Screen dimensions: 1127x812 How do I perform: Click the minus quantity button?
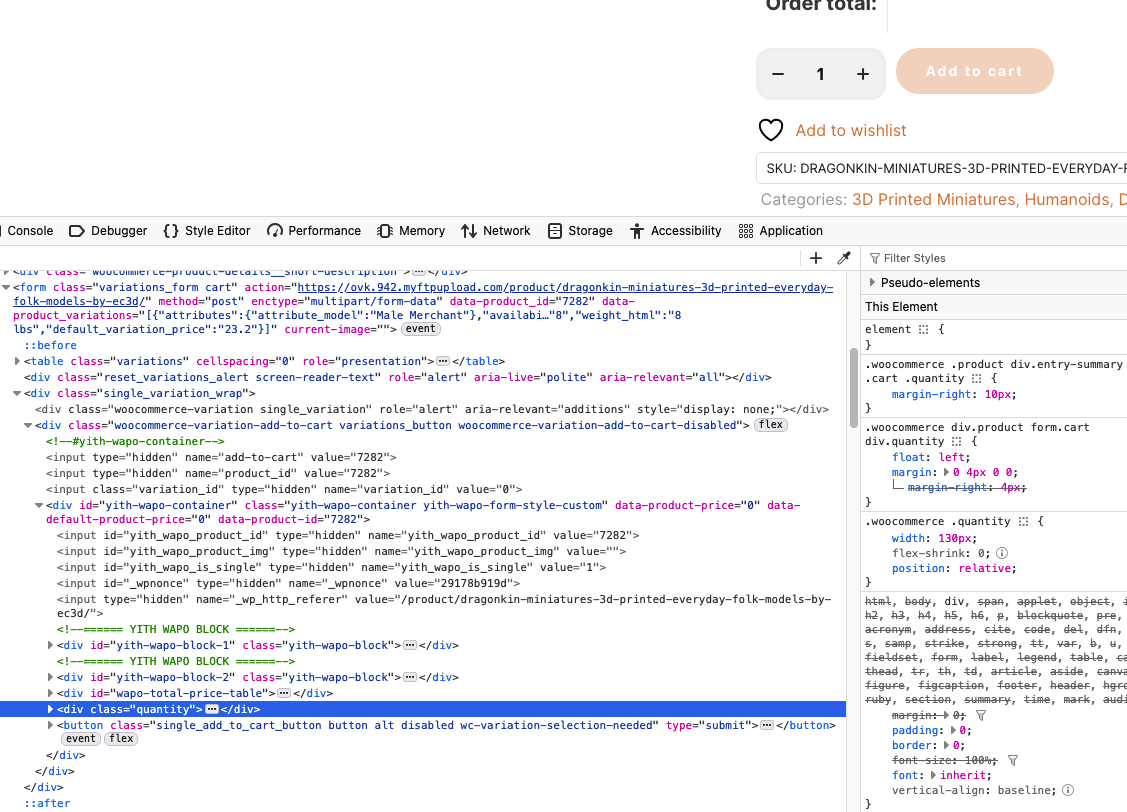(778, 75)
